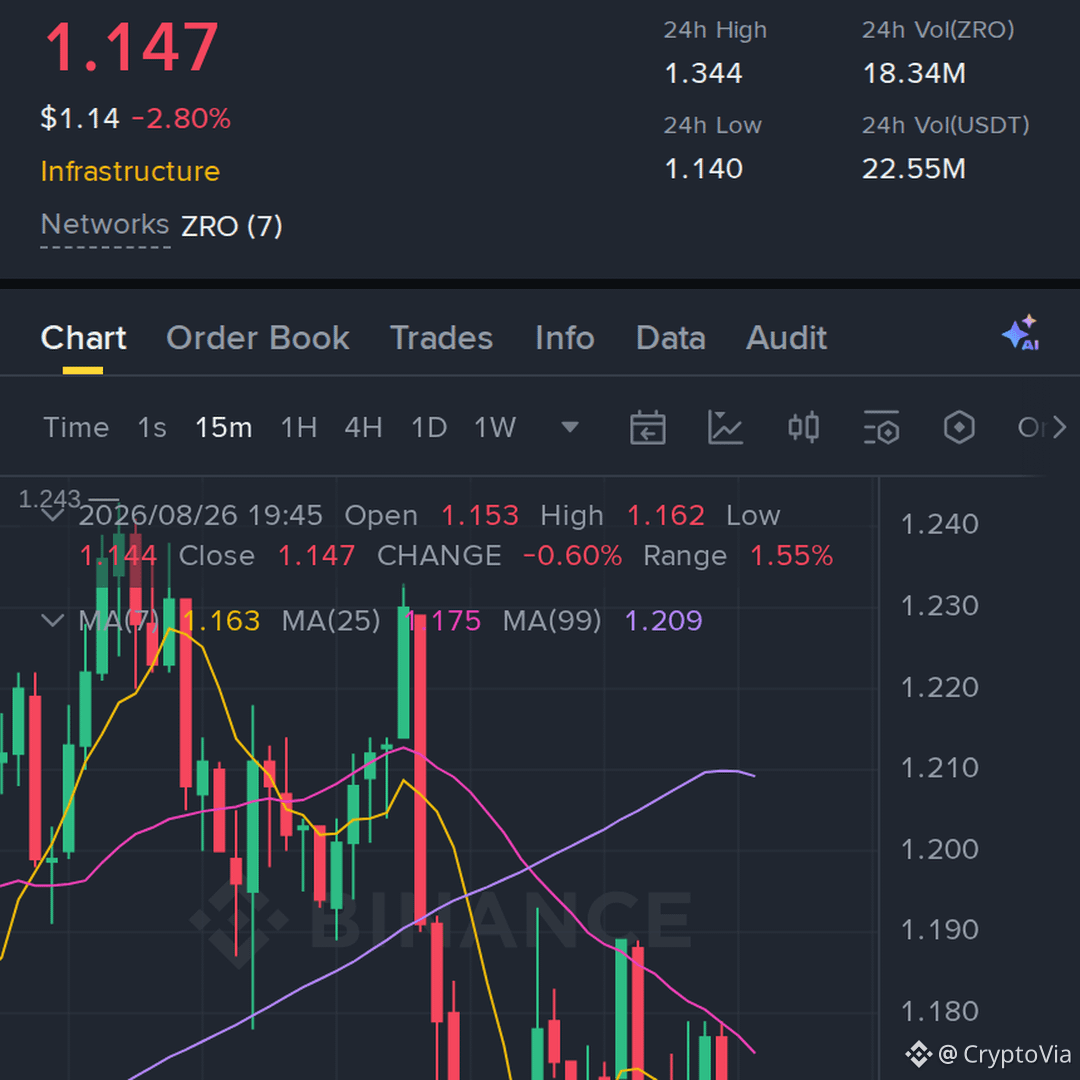1080x1080 pixels.
Task: Open the Infrastructure category link
Action: coord(130,171)
